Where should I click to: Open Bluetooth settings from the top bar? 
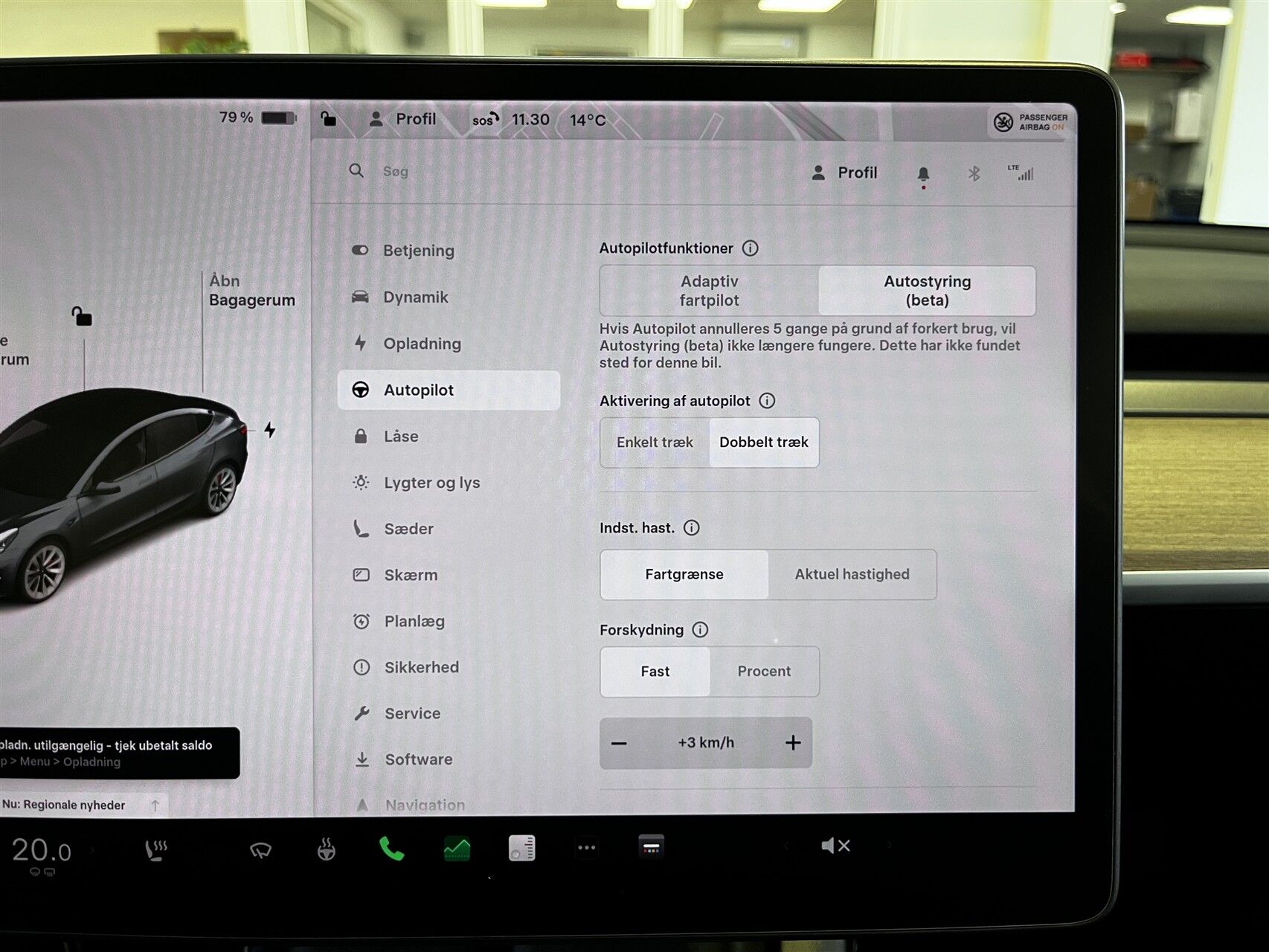[x=974, y=173]
